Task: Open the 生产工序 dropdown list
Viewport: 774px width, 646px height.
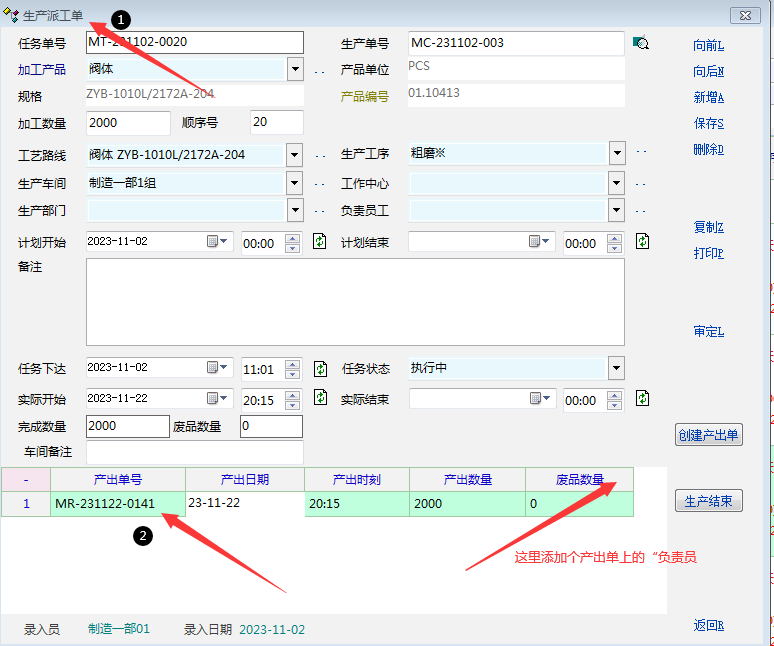Action: [x=617, y=154]
